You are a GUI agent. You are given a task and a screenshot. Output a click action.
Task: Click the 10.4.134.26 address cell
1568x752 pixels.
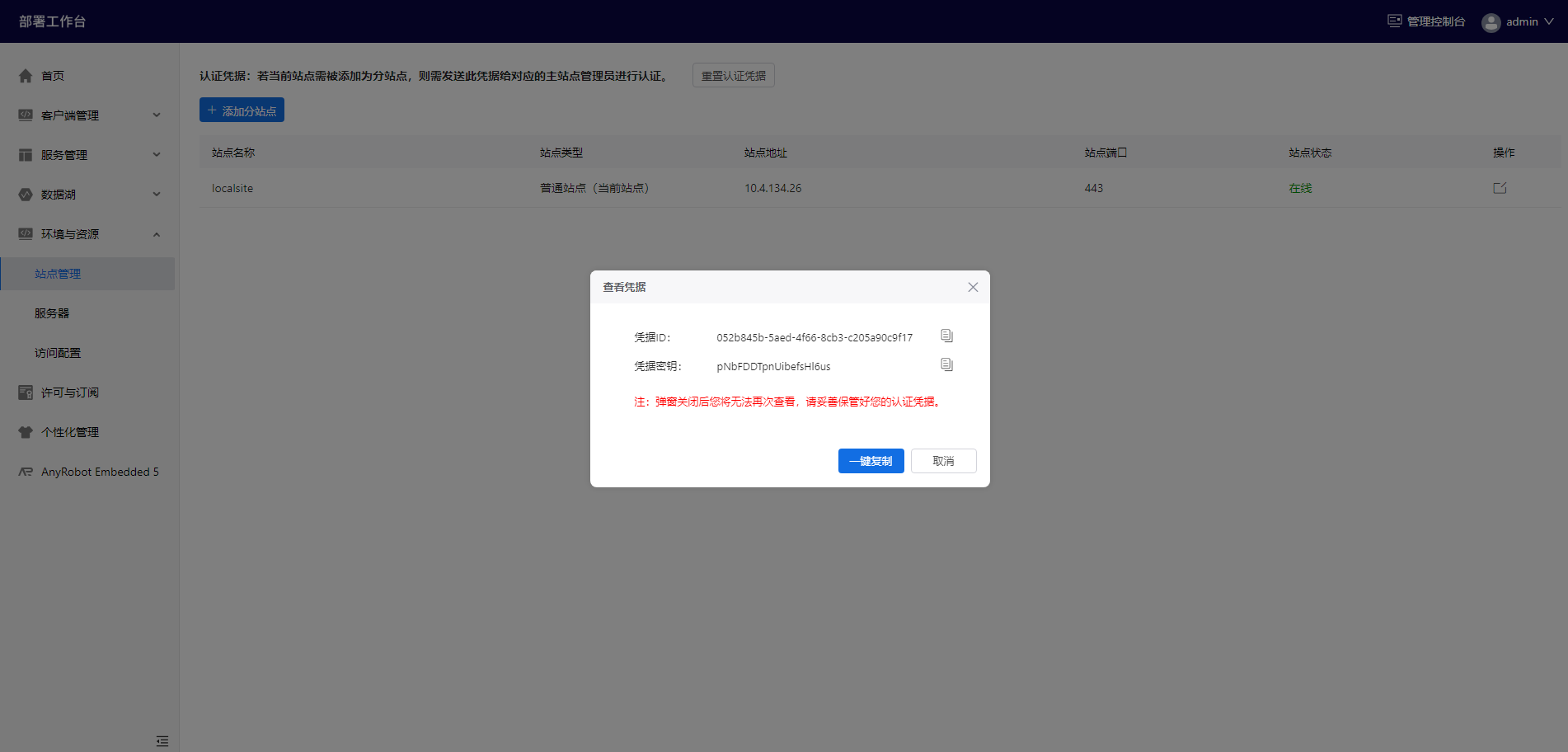point(772,188)
